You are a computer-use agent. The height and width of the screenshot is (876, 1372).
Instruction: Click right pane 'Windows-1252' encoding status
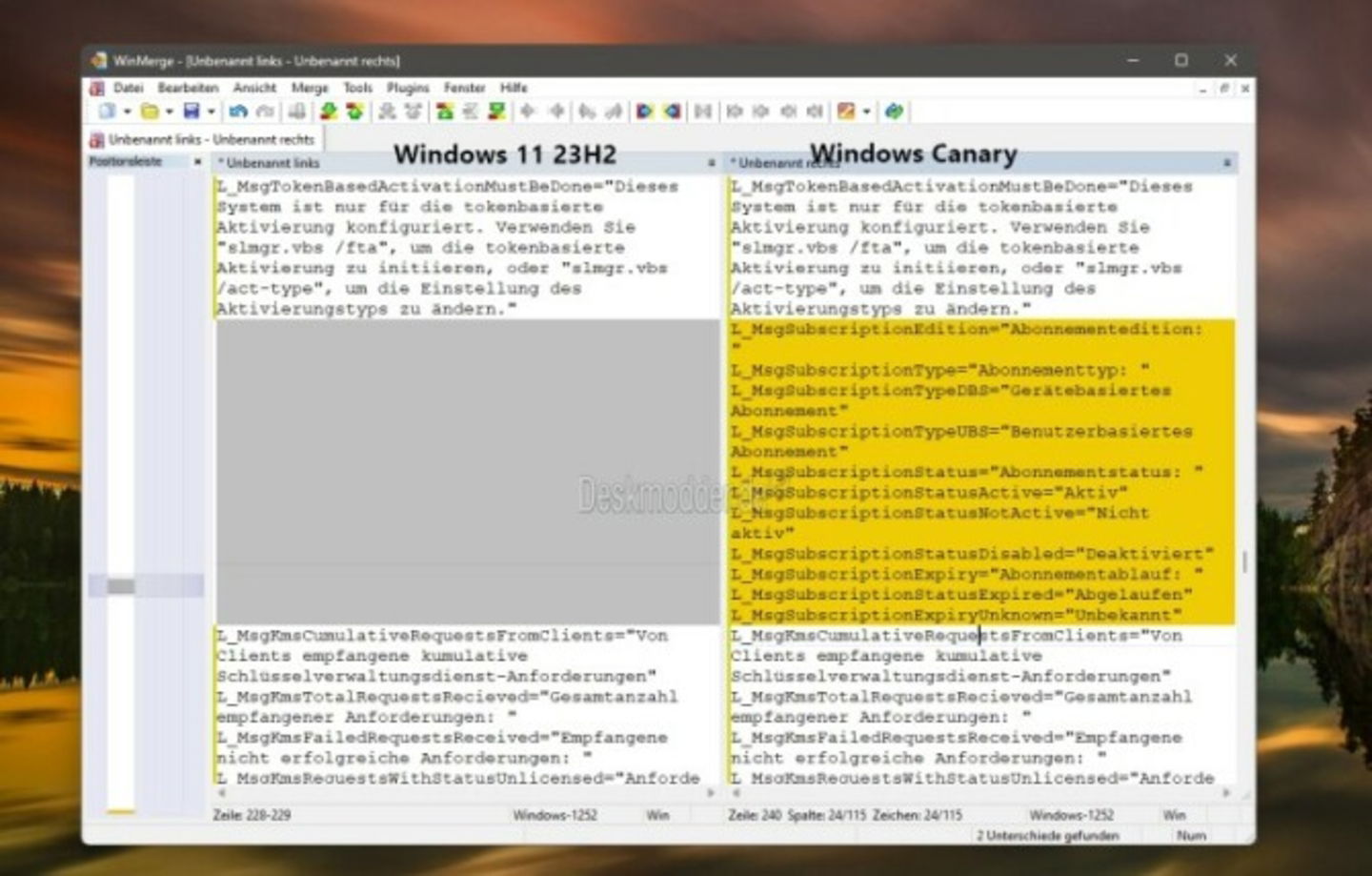click(1071, 815)
